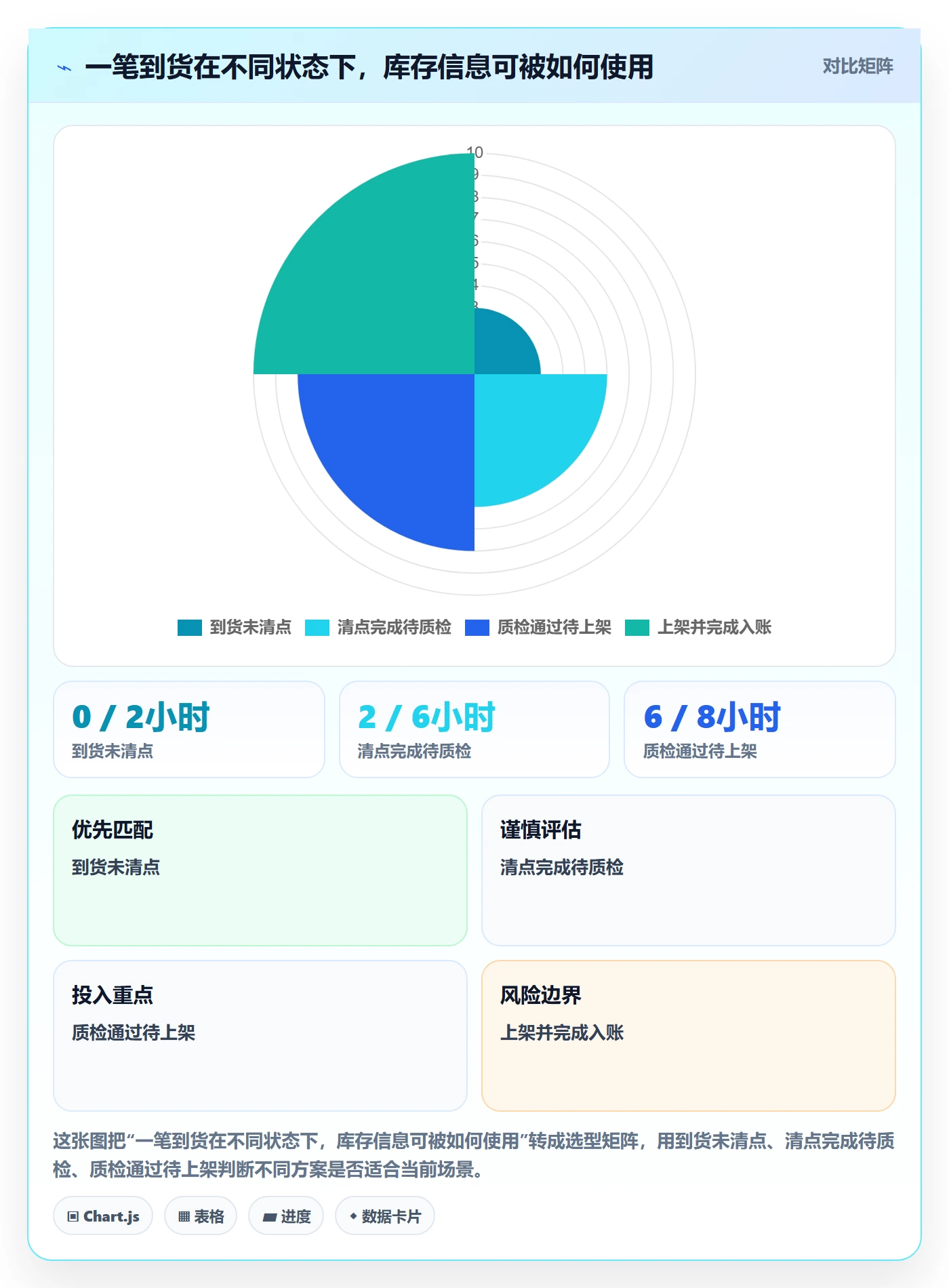The height and width of the screenshot is (1288, 949).
Task: Click the 数据卡片 tag chip
Action: 385,1216
